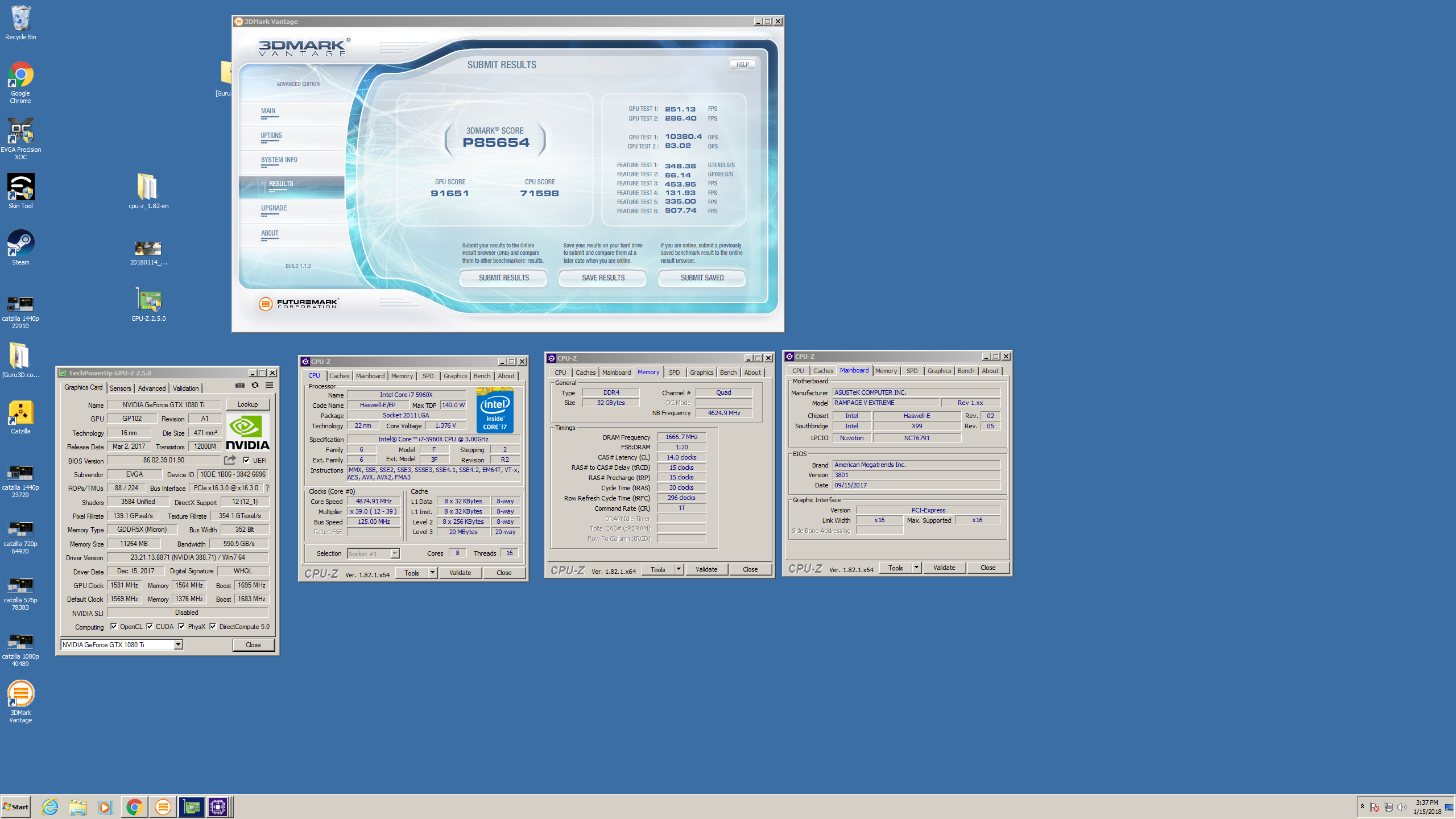This screenshot has width=1456, height=819.
Task: Switch to Sensors tab in GPU-Z
Action: [x=120, y=388]
